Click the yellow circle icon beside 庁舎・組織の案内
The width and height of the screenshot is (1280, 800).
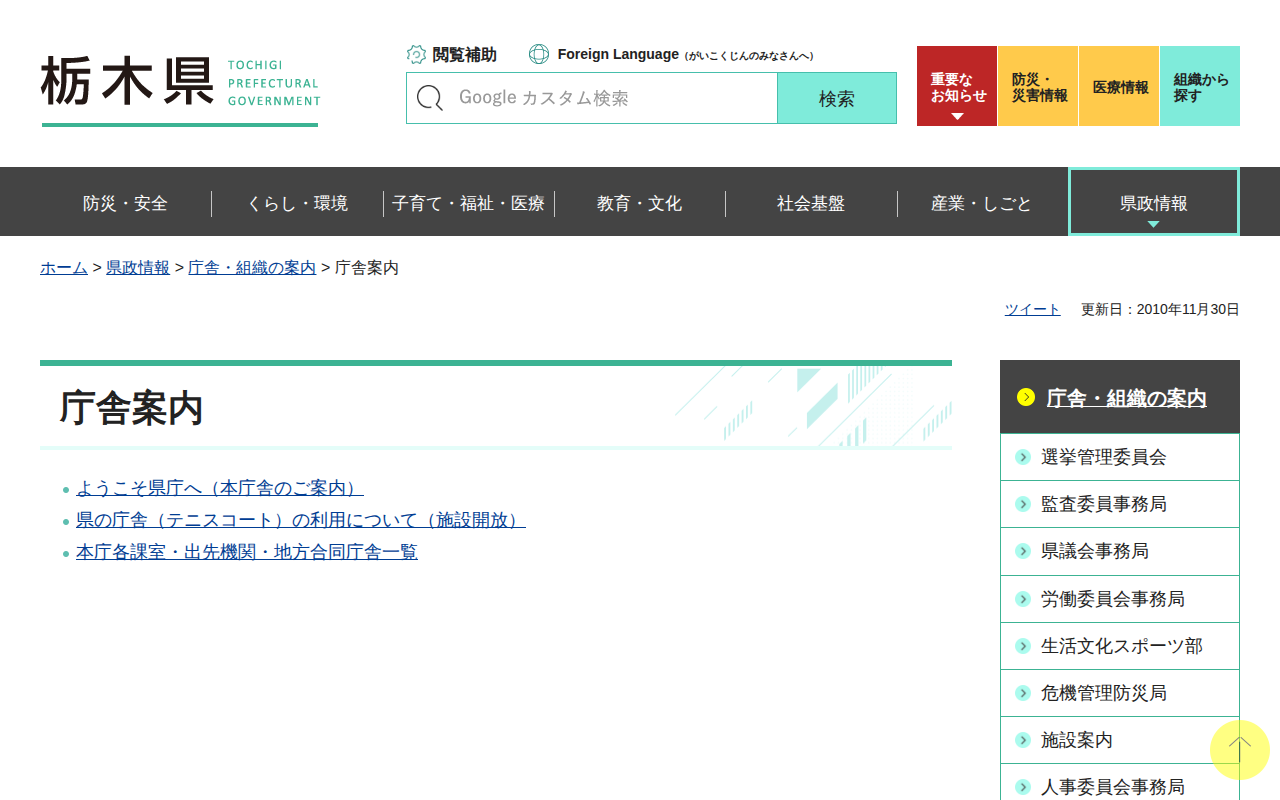[x=1026, y=397]
